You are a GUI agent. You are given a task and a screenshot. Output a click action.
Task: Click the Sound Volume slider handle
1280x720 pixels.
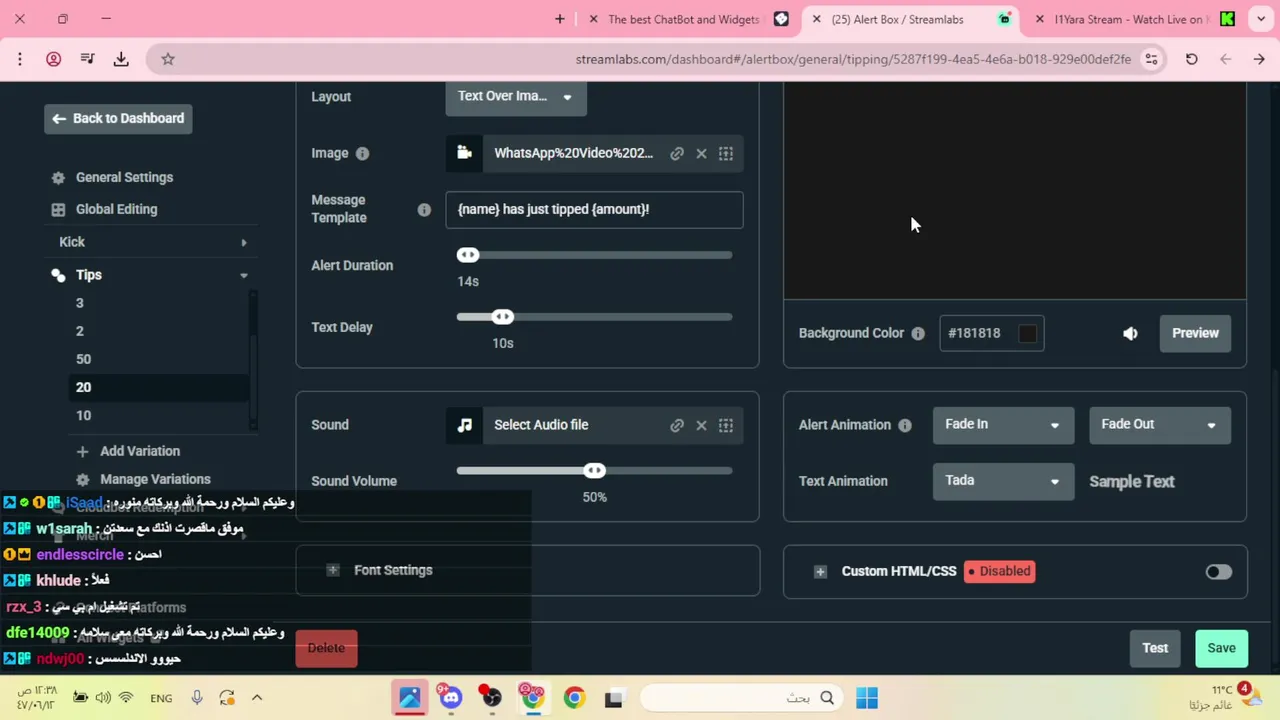click(595, 471)
